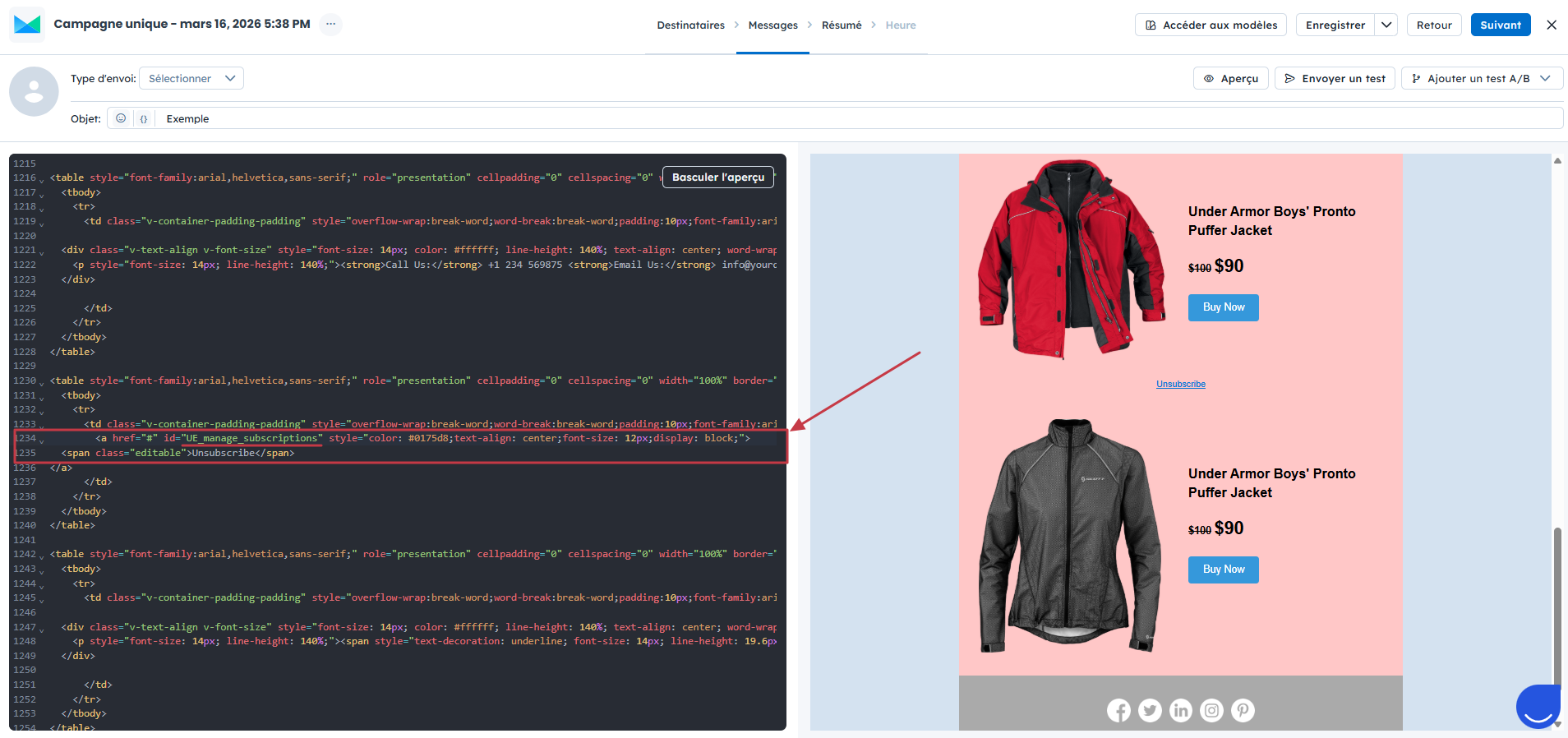Insert a merge tag with the braces icon

[144, 118]
